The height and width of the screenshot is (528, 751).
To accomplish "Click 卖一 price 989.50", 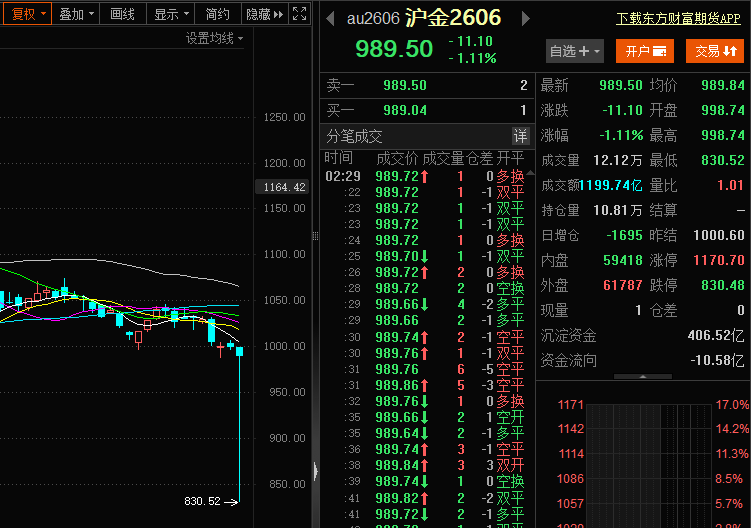I will coord(405,85).
